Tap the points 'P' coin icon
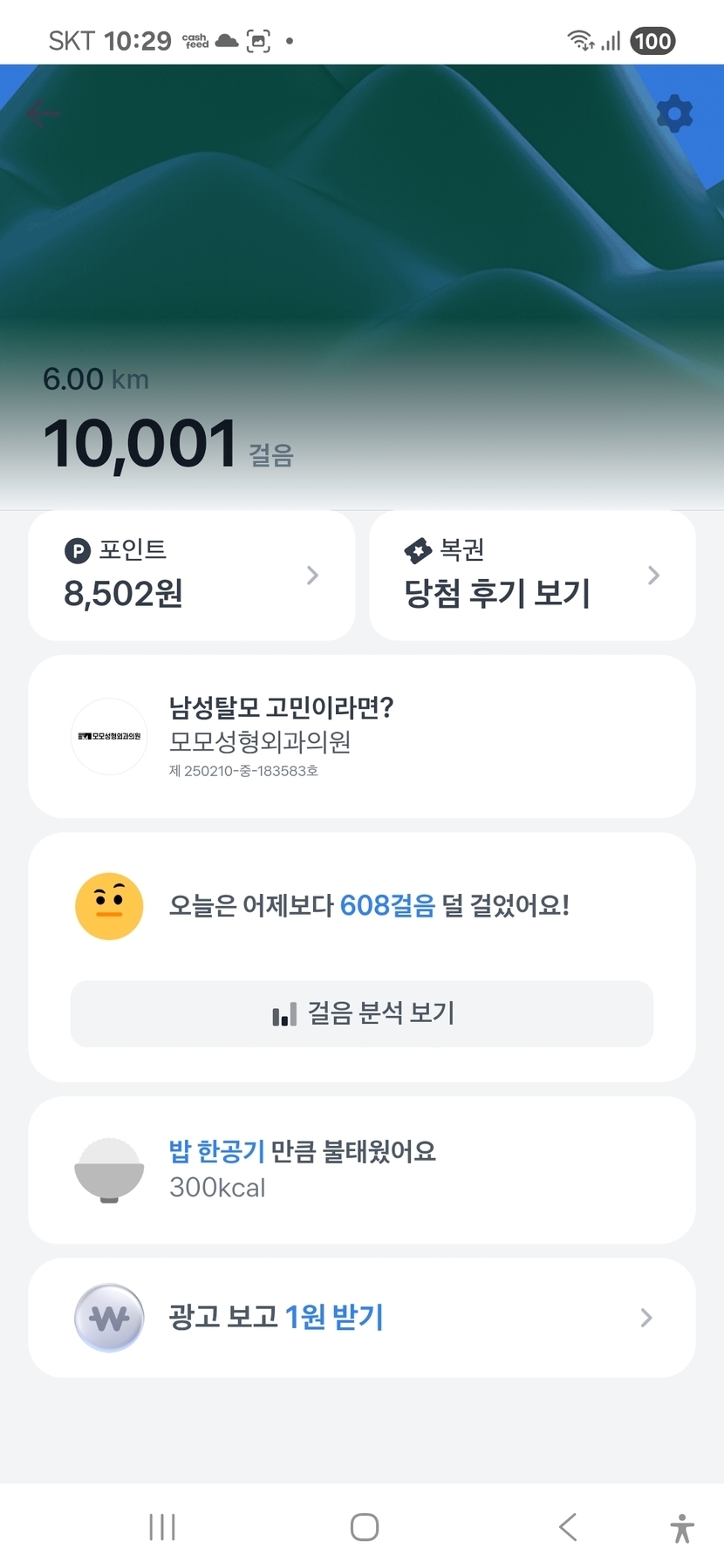Image resolution: width=724 pixels, height=1568 pixels. pyautogui.click(x=78, y=550)
